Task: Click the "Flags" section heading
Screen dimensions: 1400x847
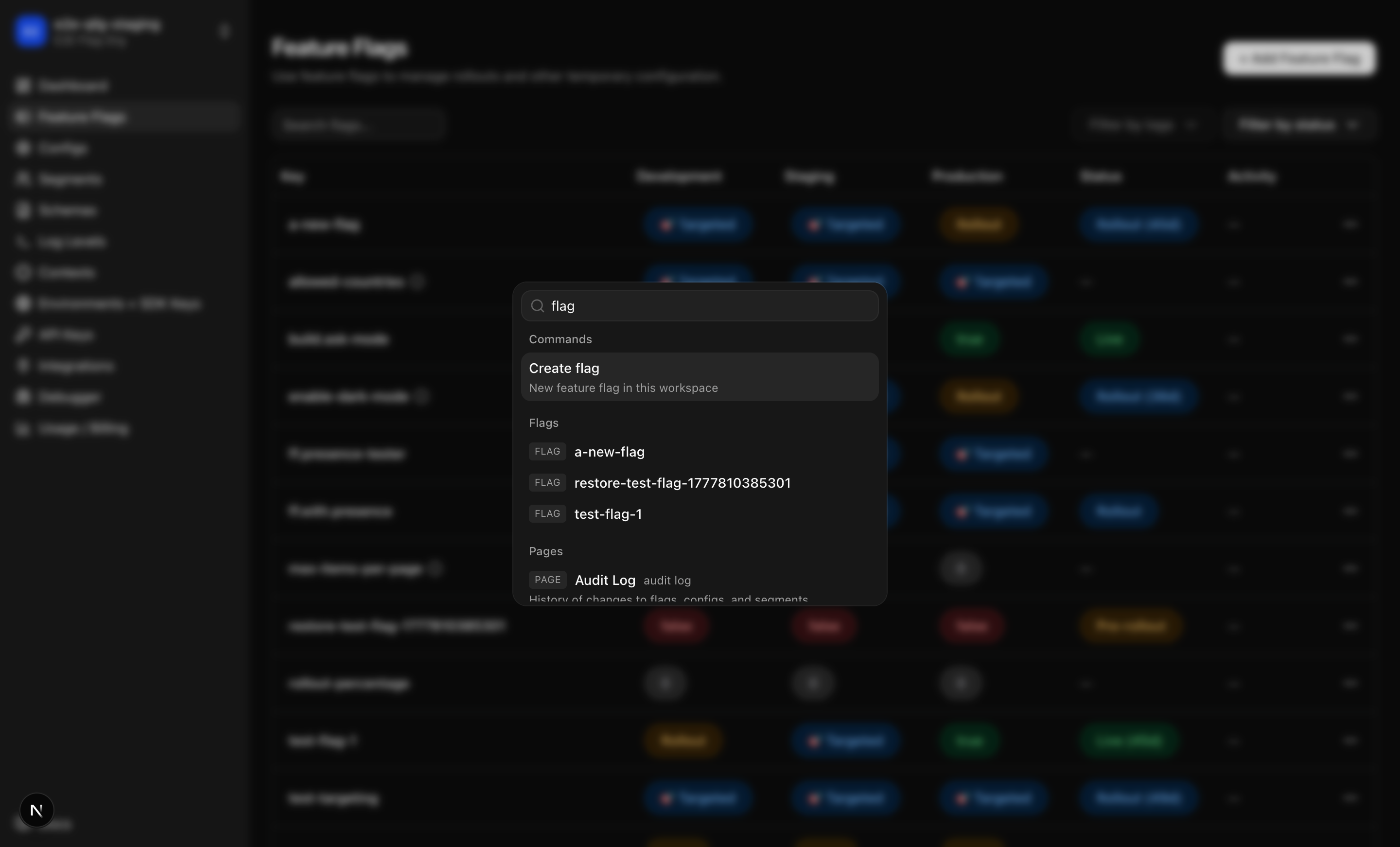Action: coord(544,423)
